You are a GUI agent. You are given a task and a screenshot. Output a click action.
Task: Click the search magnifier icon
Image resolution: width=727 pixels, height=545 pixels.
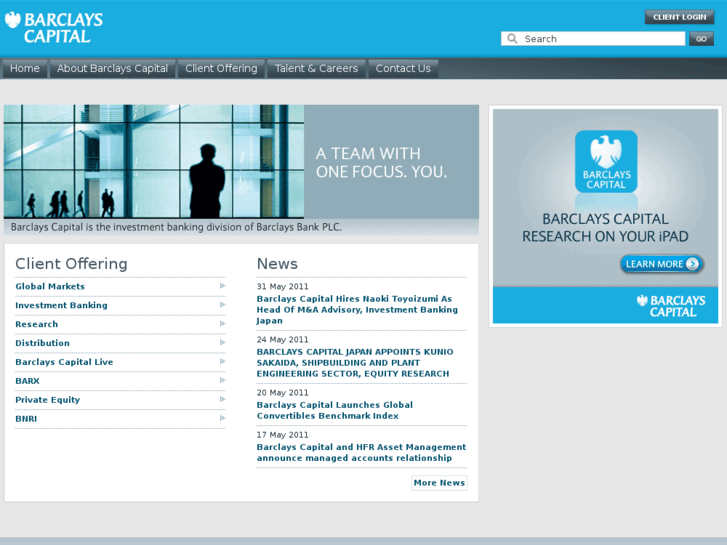pyautogui.click(x=512, y=38)
